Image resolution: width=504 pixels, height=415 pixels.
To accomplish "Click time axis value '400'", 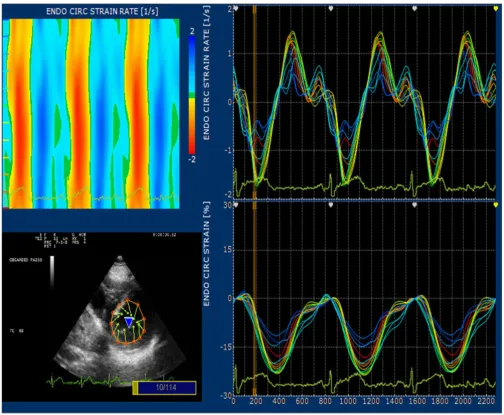I will pyautogui.click(x=279, y=401).
